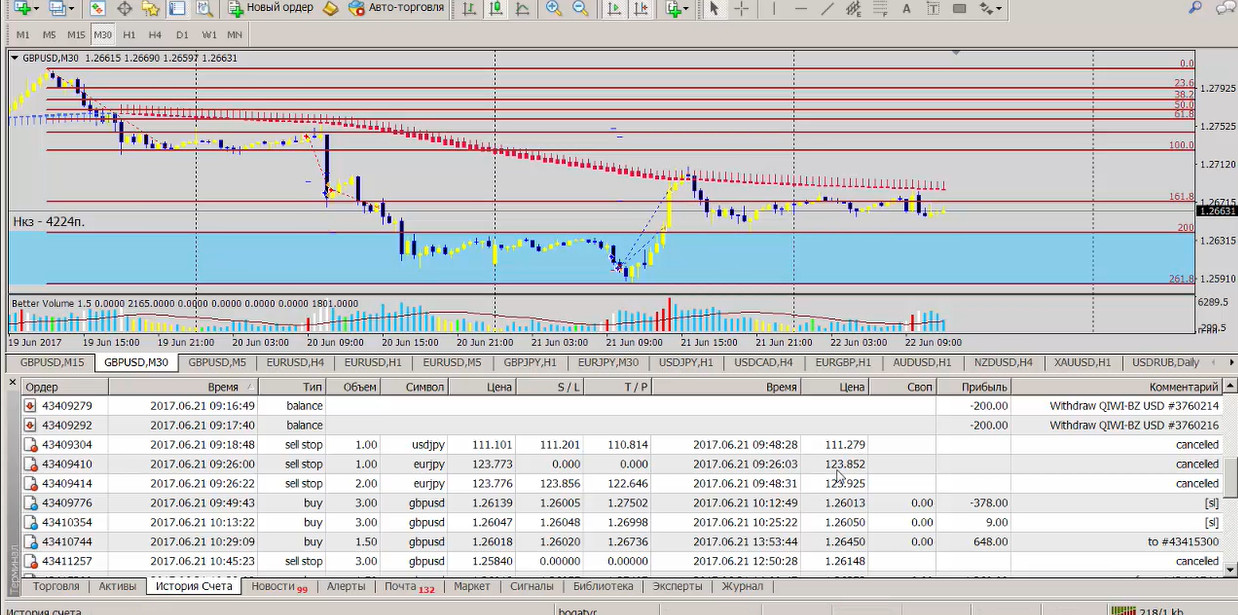Switch to the H4 timeframe button
Screen dimensions: 1238x615
(x=155, y=35)
